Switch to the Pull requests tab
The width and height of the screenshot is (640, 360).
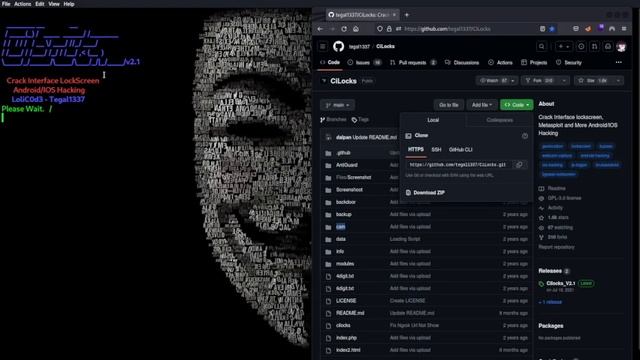[413, 62]
